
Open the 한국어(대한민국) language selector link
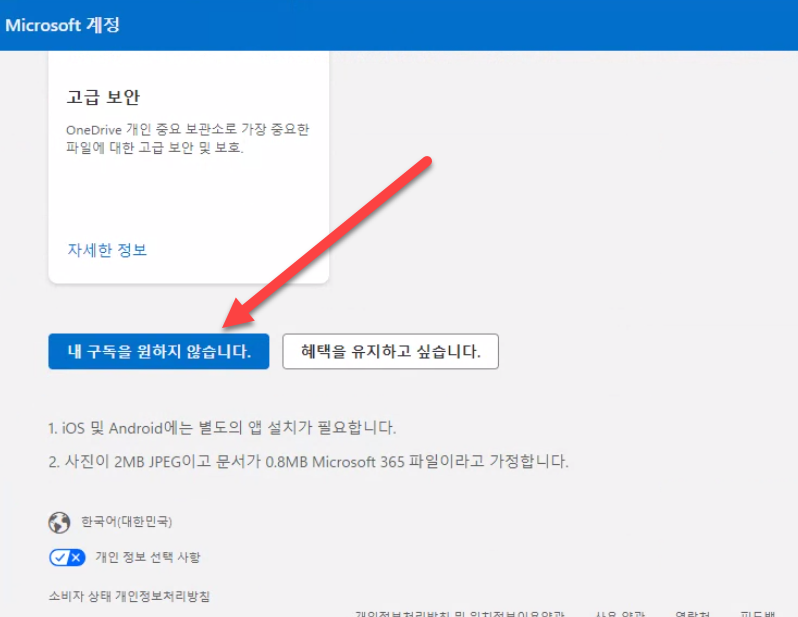point(127,522)
